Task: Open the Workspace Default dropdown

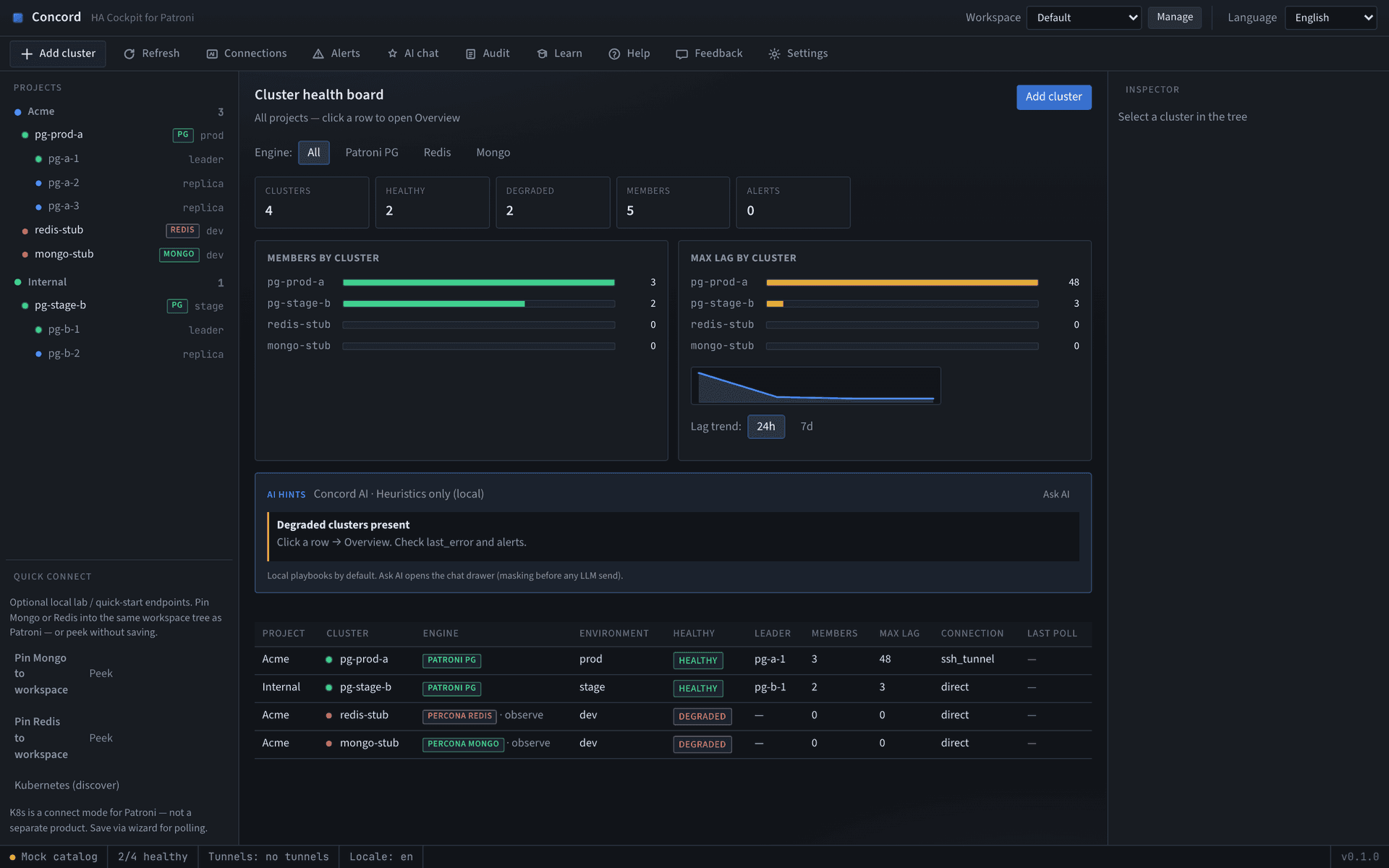Action: (1084, 17)
